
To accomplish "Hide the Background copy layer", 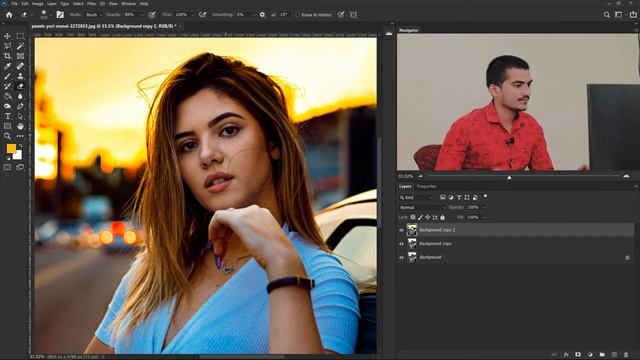I will 401,244.
